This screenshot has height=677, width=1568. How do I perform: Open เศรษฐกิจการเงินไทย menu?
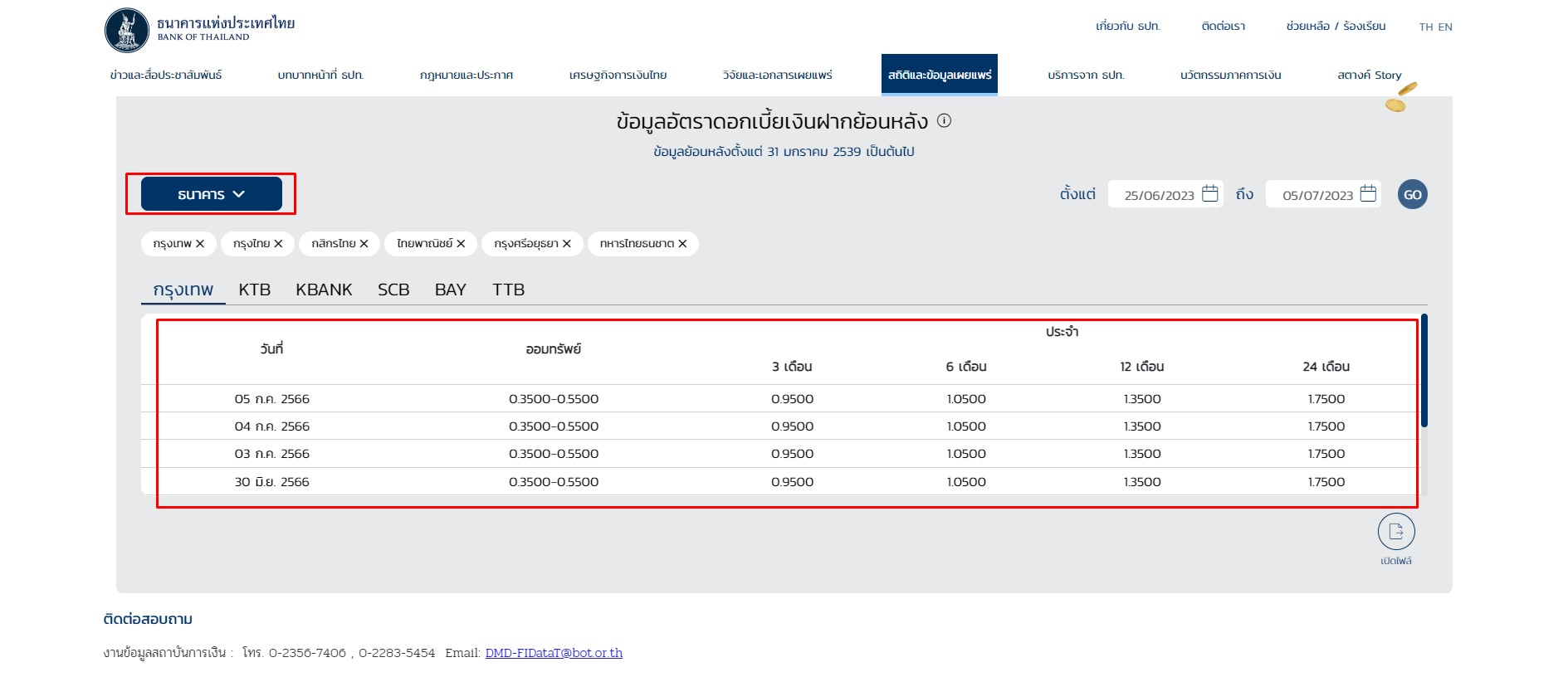coord(618,75)
